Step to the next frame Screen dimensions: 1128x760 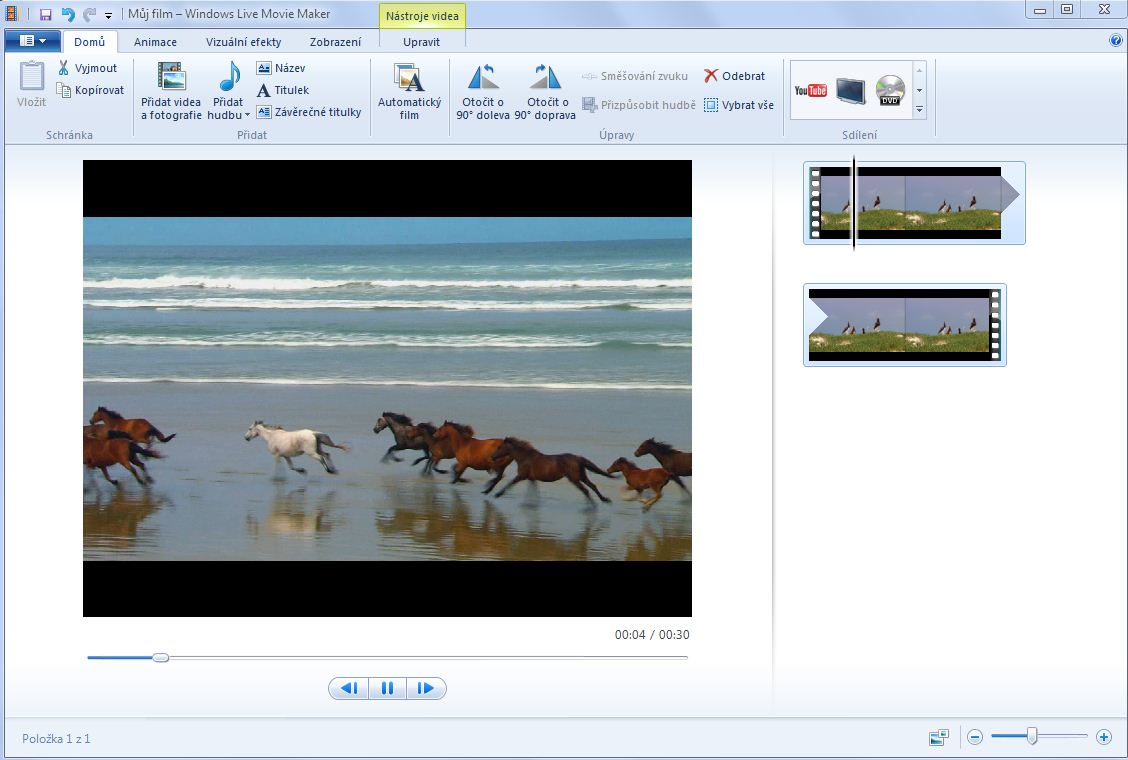tap(426, 688)
